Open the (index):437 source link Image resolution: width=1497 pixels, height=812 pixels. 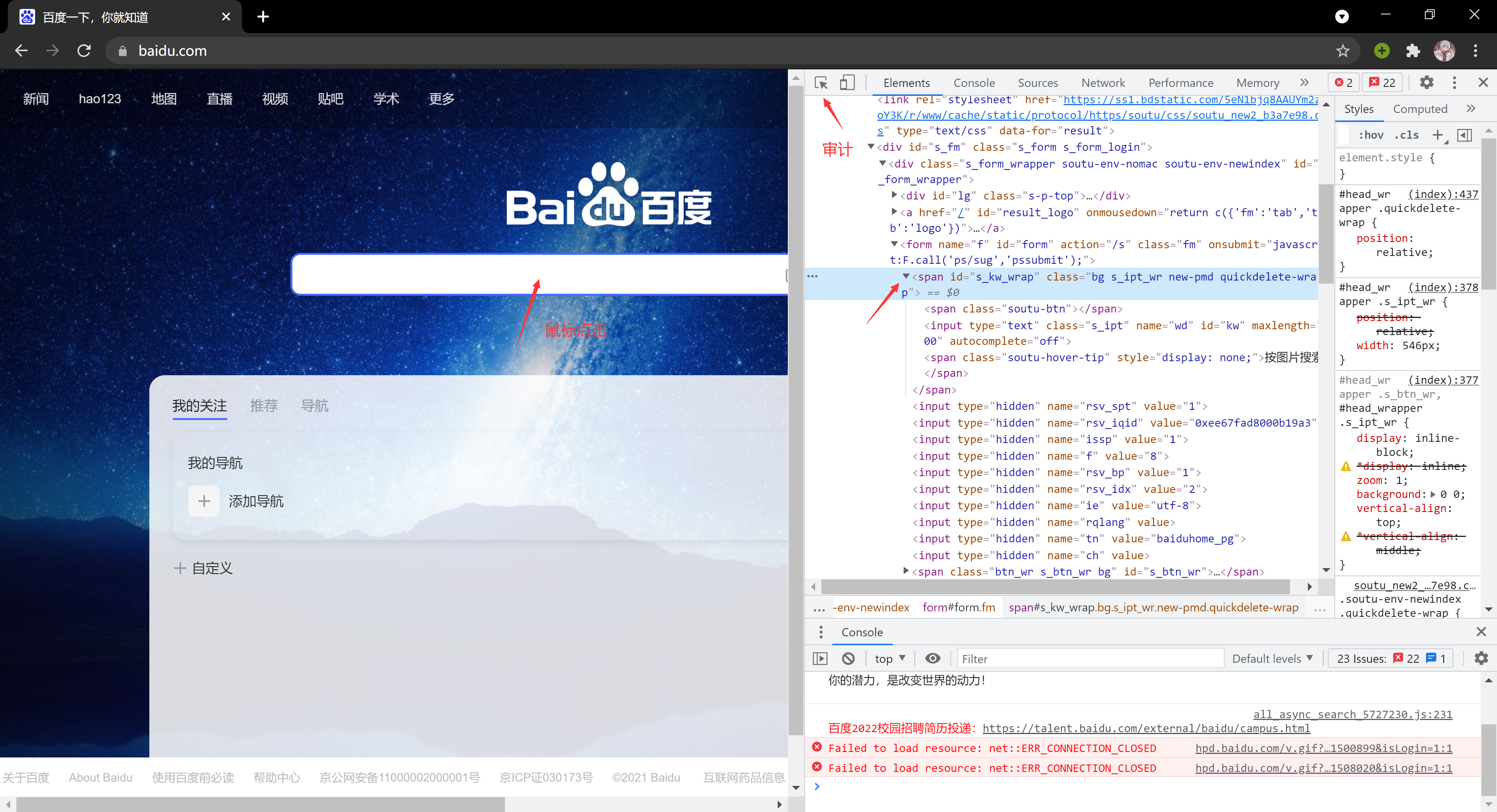pyautogui.click(x=1443, y=194)
